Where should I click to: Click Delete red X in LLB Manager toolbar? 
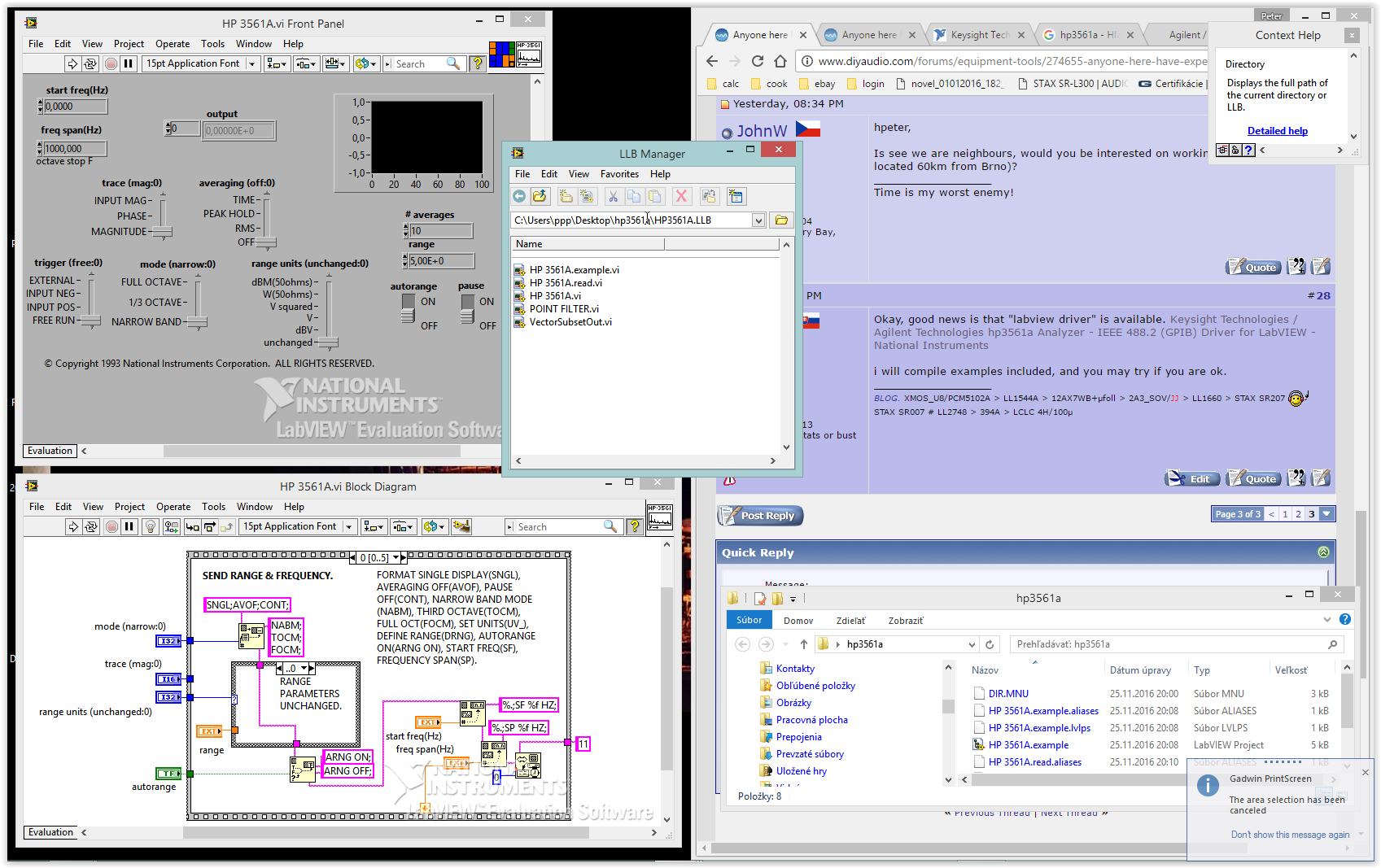click(682, 196)
